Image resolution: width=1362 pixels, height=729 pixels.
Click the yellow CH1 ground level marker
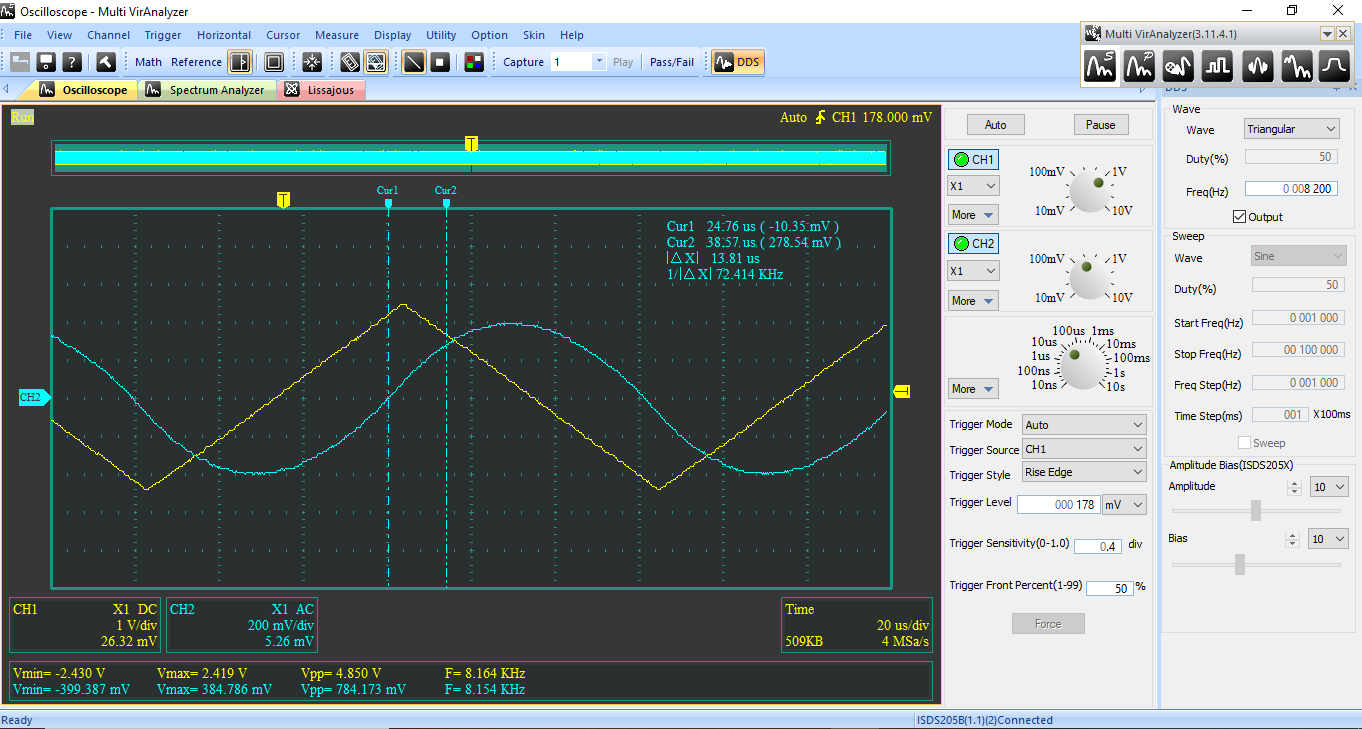(x=901, y=391)
